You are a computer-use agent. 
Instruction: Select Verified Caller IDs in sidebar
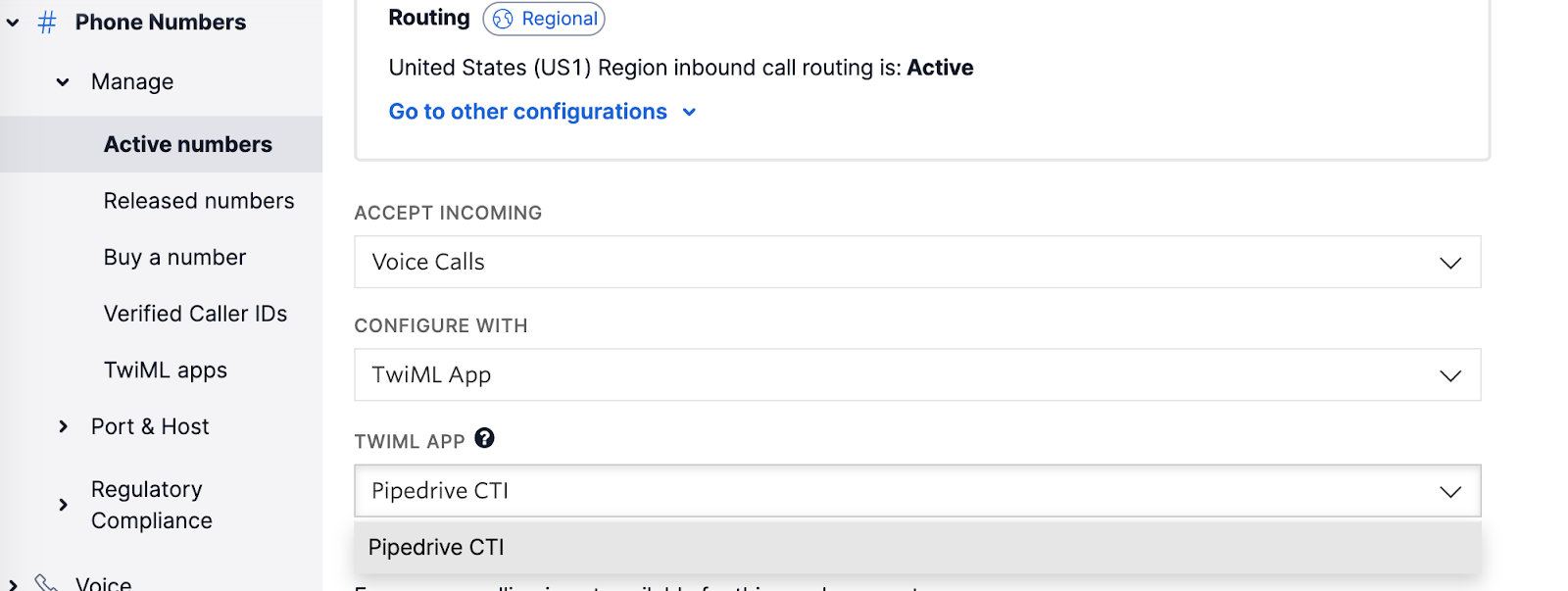(x=195, y=314)
